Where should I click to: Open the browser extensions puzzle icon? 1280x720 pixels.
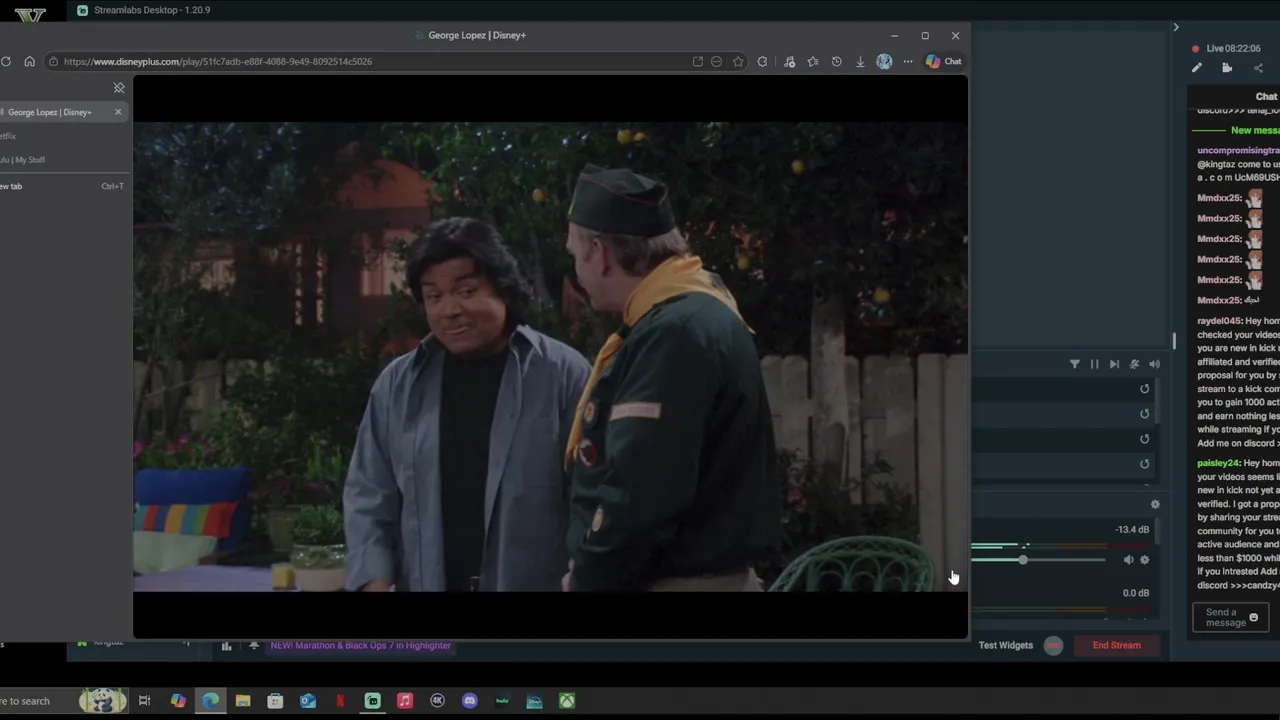pyautogui.click(x=762, y=61)
